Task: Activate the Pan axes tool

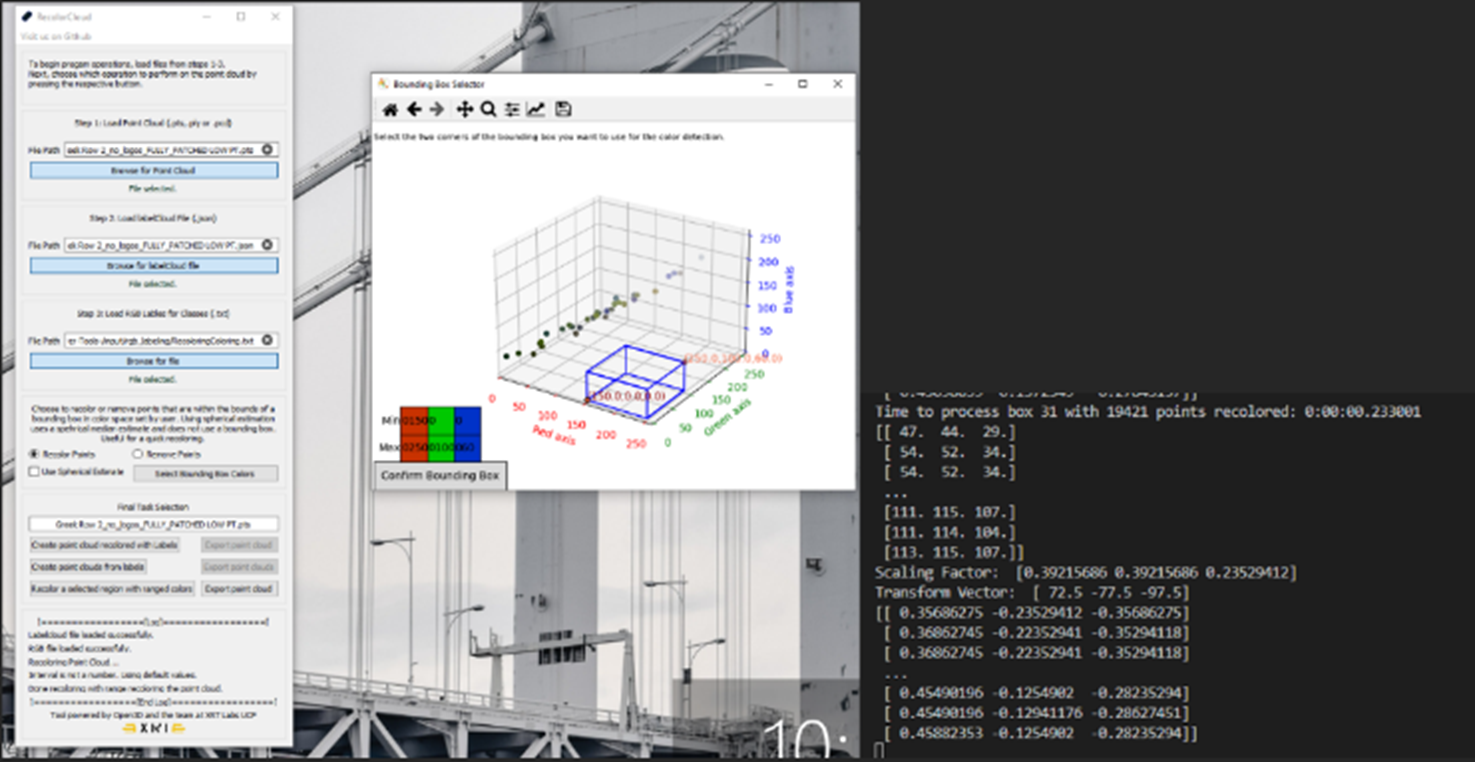Action: coord(465,110)
